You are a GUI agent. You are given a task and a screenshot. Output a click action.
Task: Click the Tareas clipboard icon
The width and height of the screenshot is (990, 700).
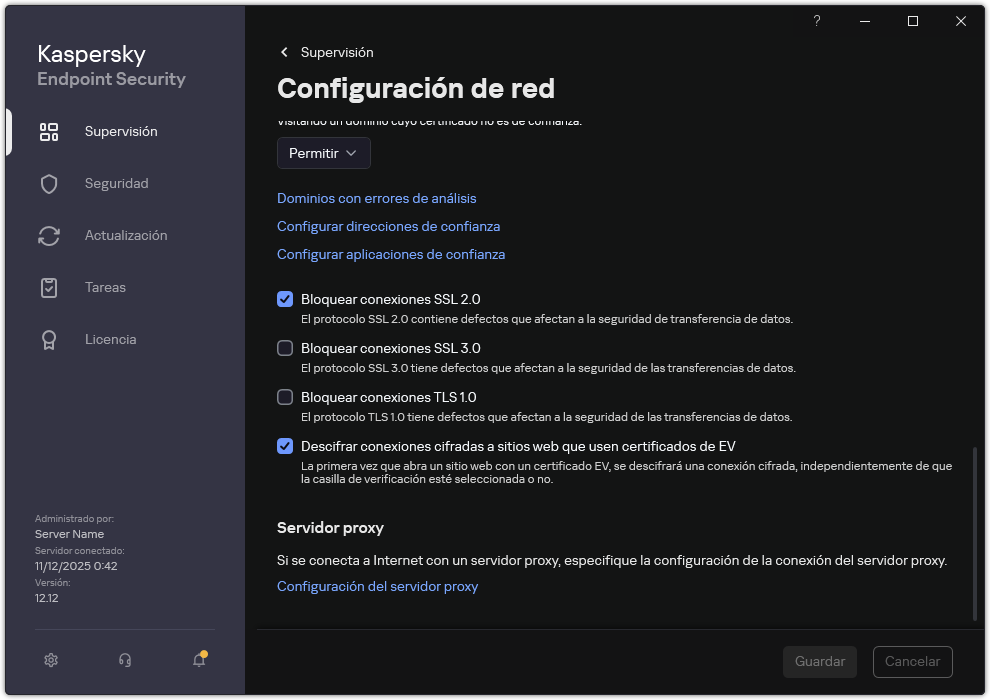[49, 287]
